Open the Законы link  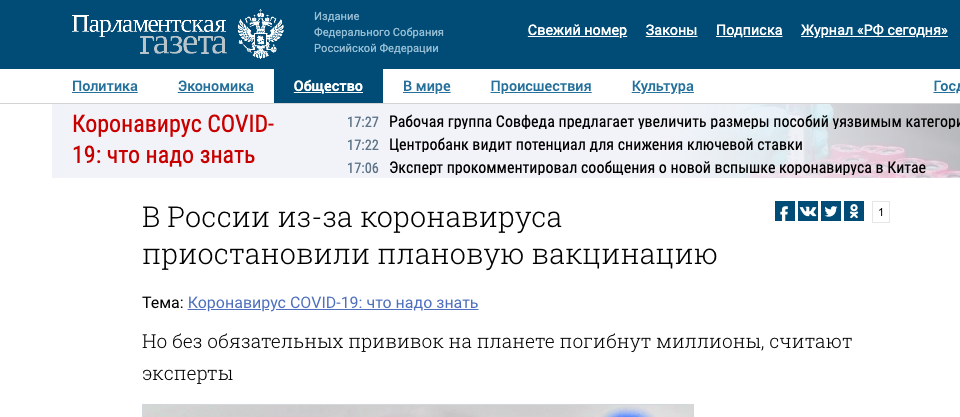point(671,31)
